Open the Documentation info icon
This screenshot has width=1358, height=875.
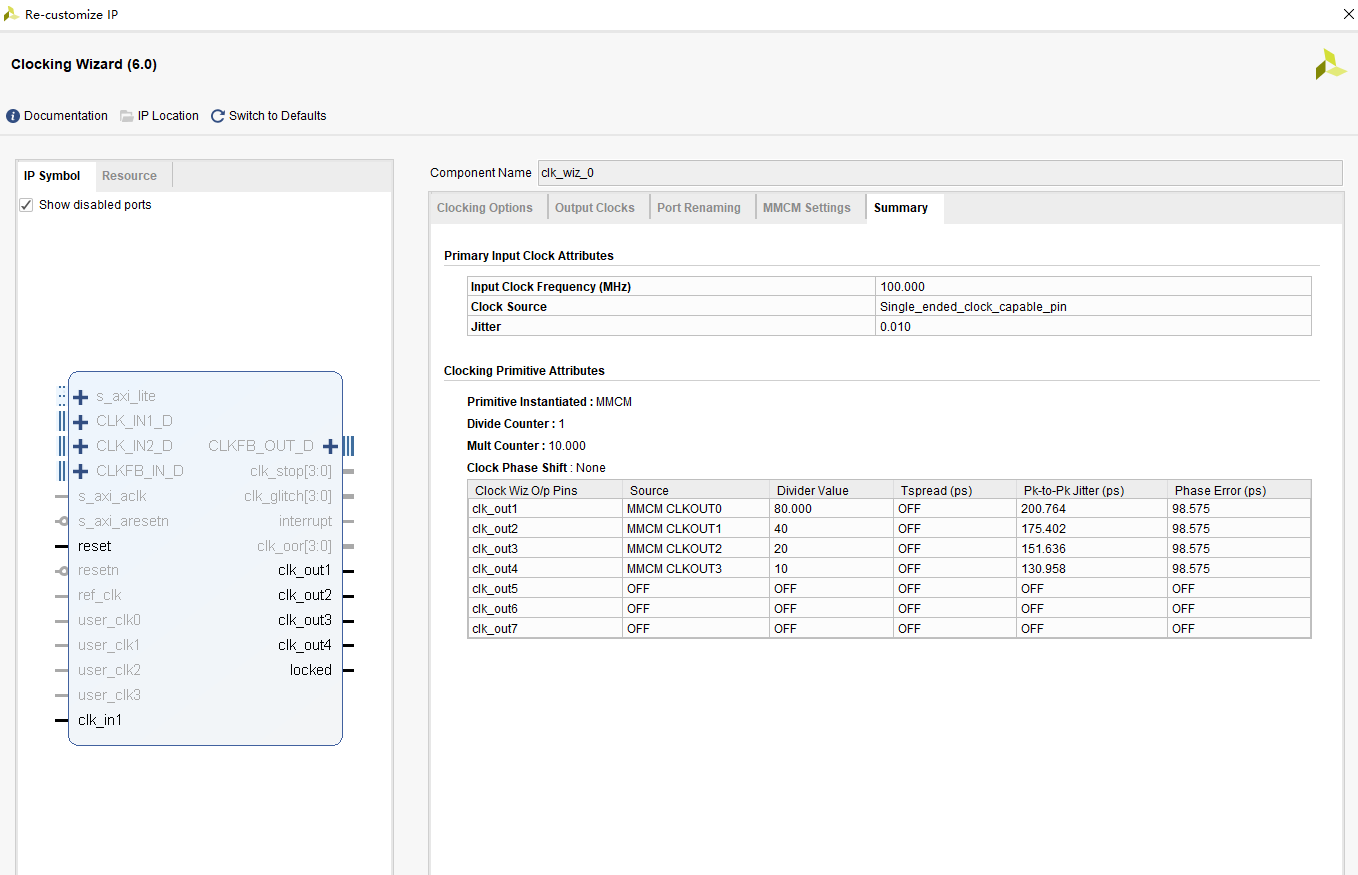tap(13, 116)
